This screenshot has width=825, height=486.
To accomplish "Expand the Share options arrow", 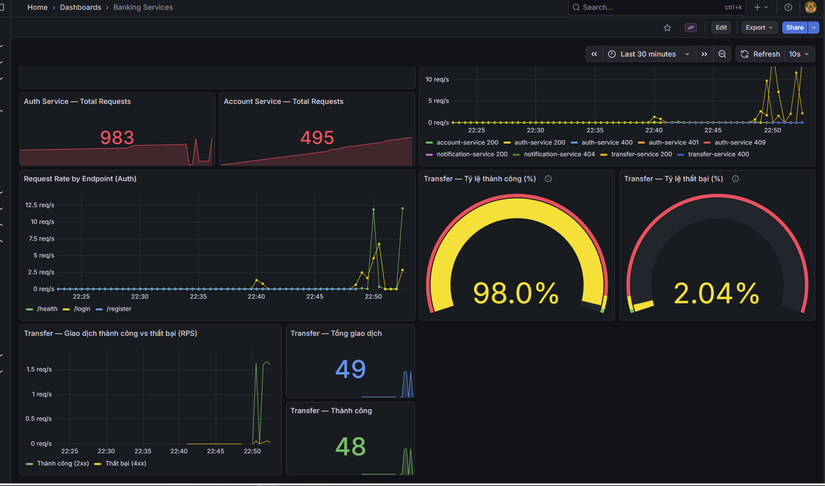I will pos(813,28).
